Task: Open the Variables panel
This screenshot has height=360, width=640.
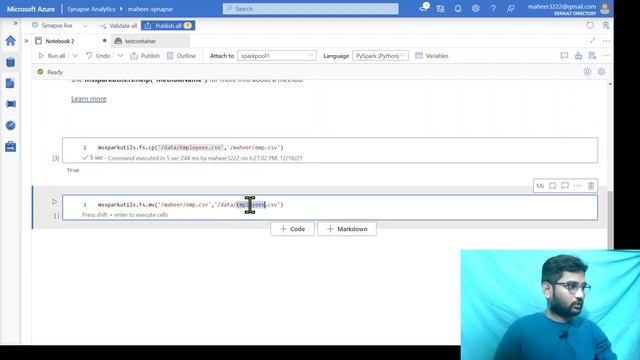Action: (432, 56)
